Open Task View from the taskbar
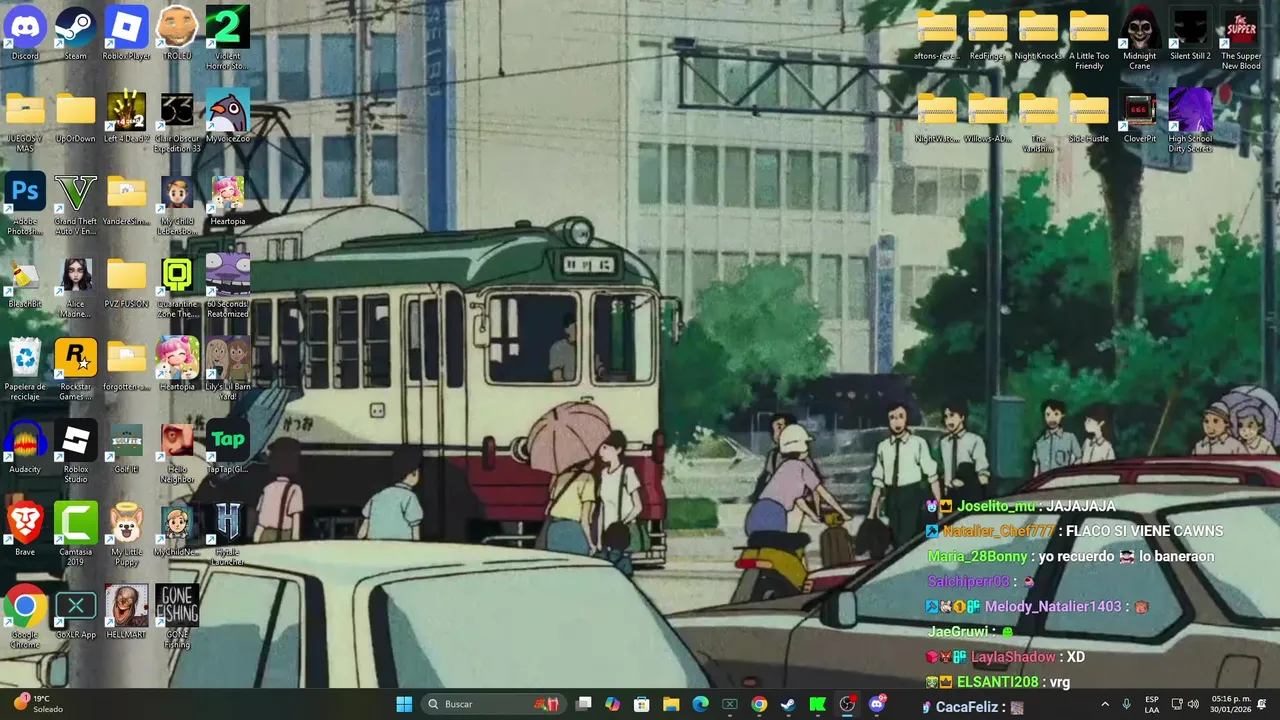Image resolution: width=1280 pixels, height=720 pixels. click(x=584, y=704)
